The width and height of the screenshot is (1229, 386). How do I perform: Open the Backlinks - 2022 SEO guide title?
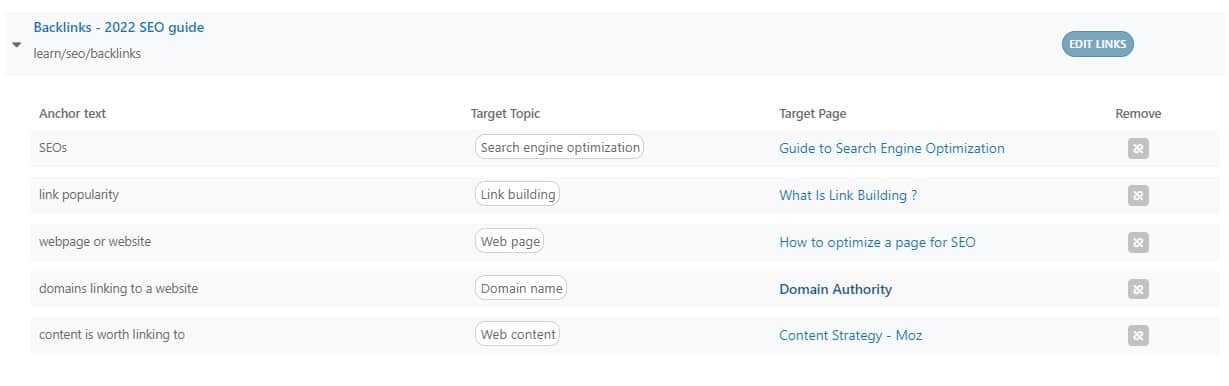[x=119, y=28]
